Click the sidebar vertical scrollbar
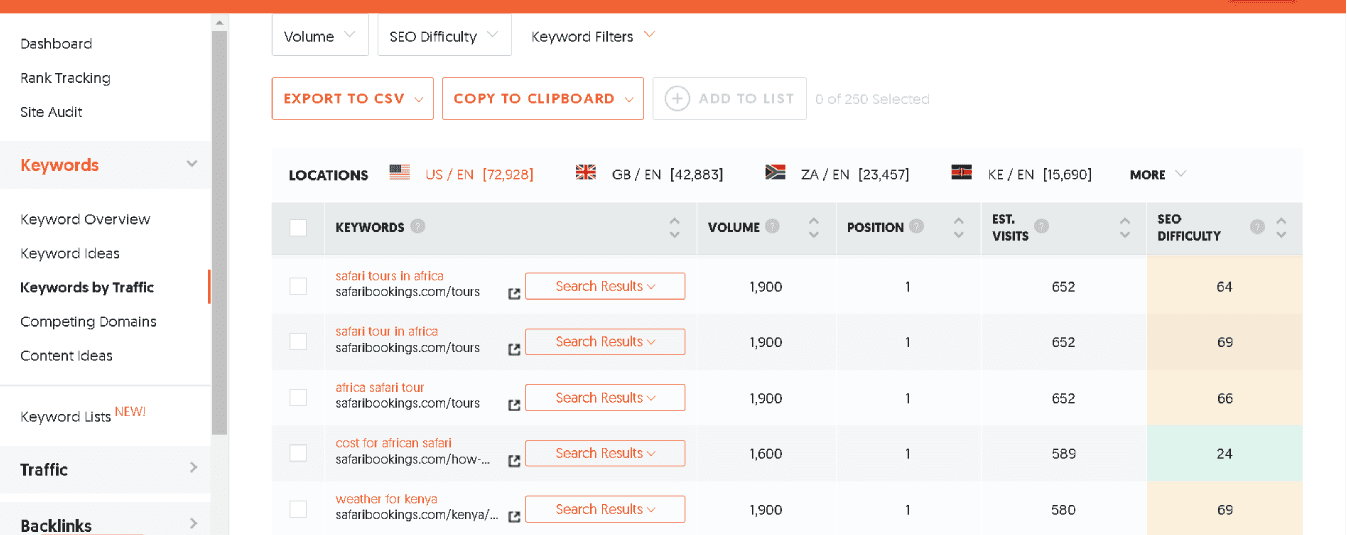This screenshot has width=1347, height=535. pos(219,230)
